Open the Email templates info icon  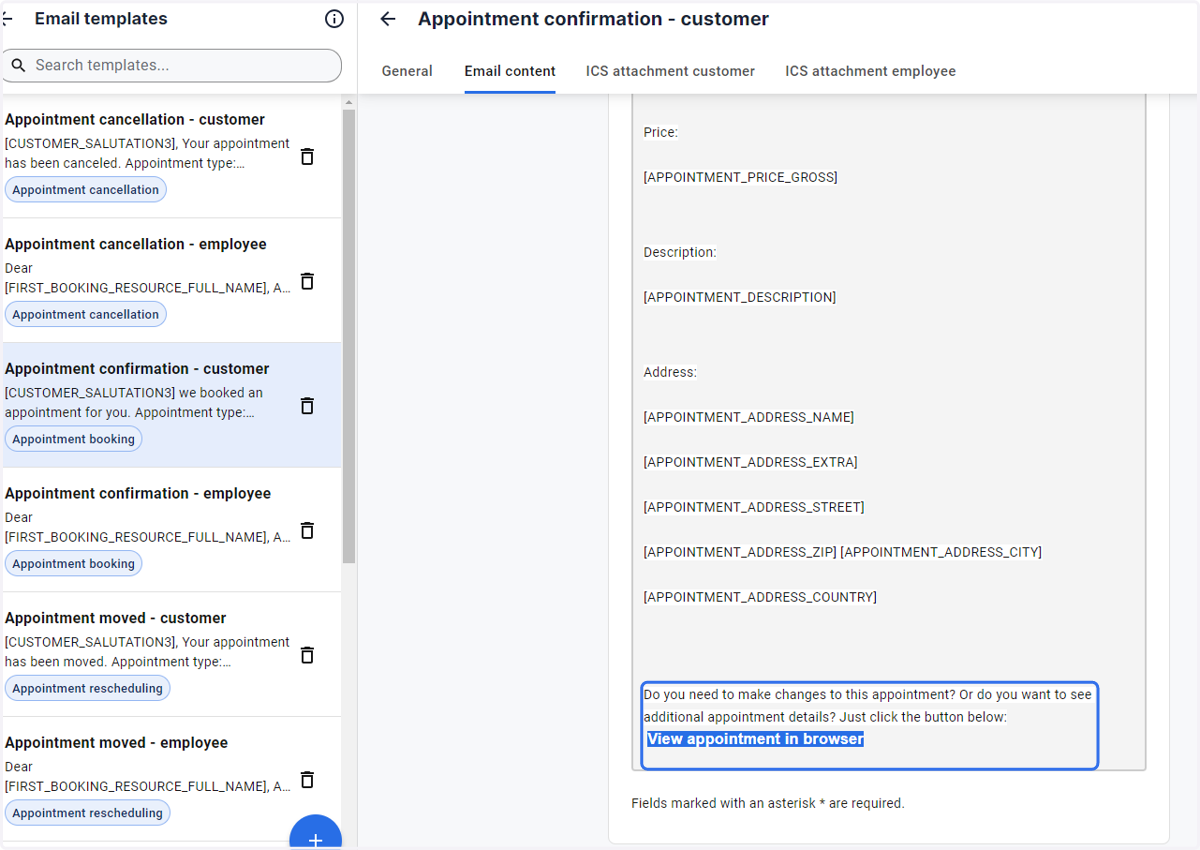pyautogui.click(x=335, y=19)
